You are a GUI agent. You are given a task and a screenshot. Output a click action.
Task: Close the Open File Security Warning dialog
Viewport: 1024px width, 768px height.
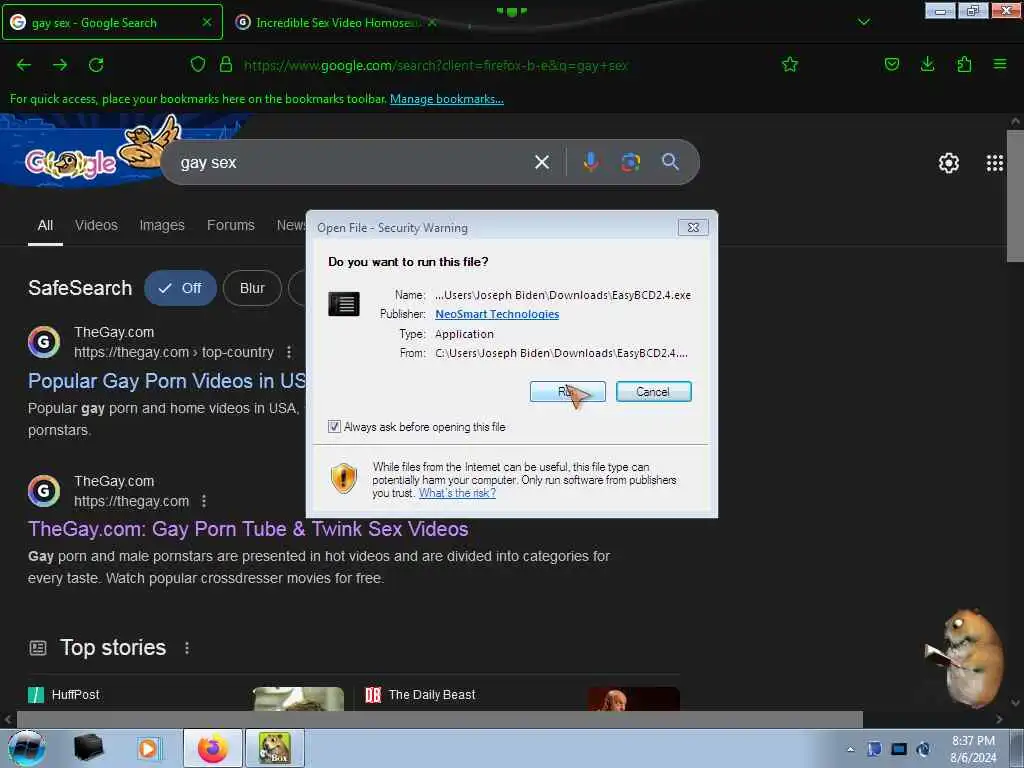click(693, 227)
